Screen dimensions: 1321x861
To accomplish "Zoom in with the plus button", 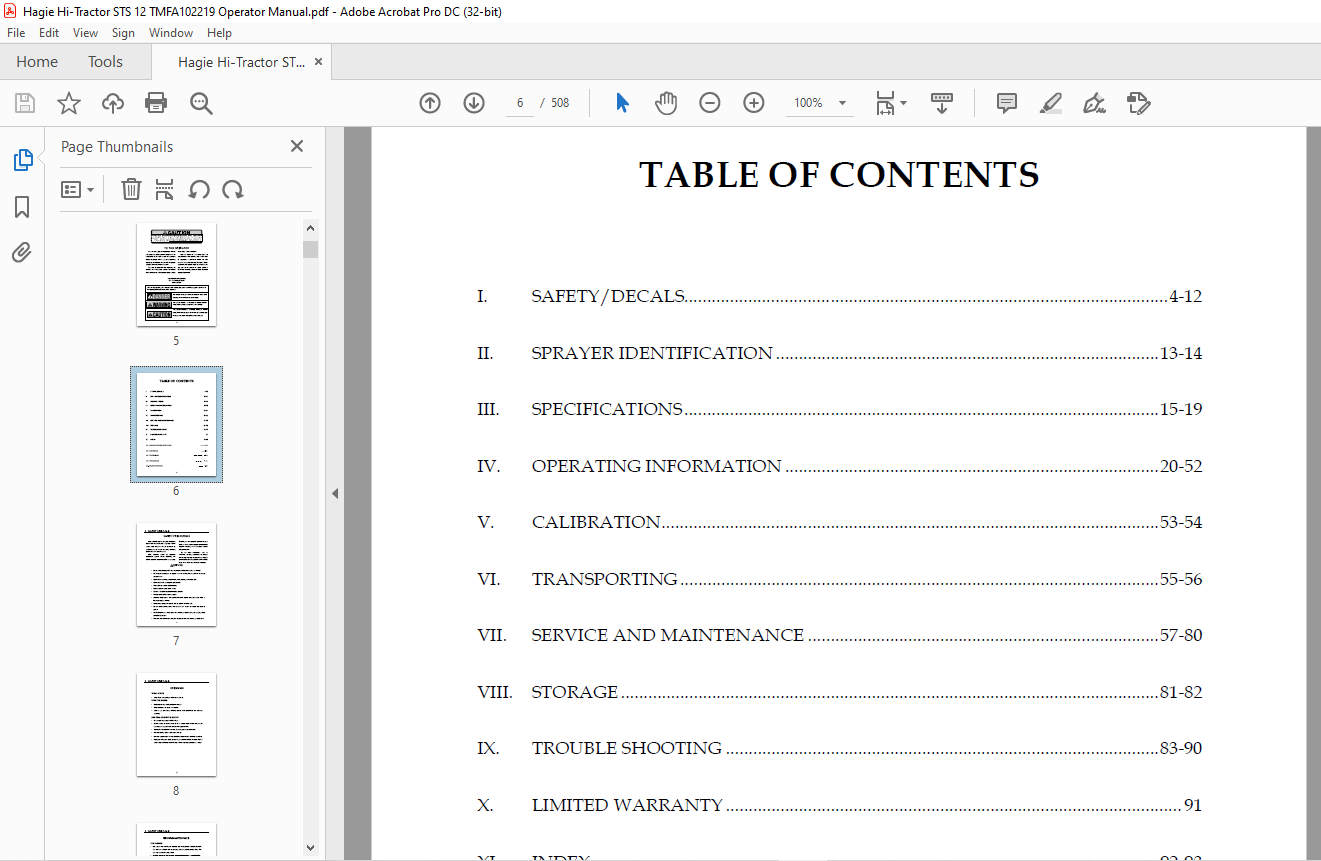I will (x=754, y=103).
